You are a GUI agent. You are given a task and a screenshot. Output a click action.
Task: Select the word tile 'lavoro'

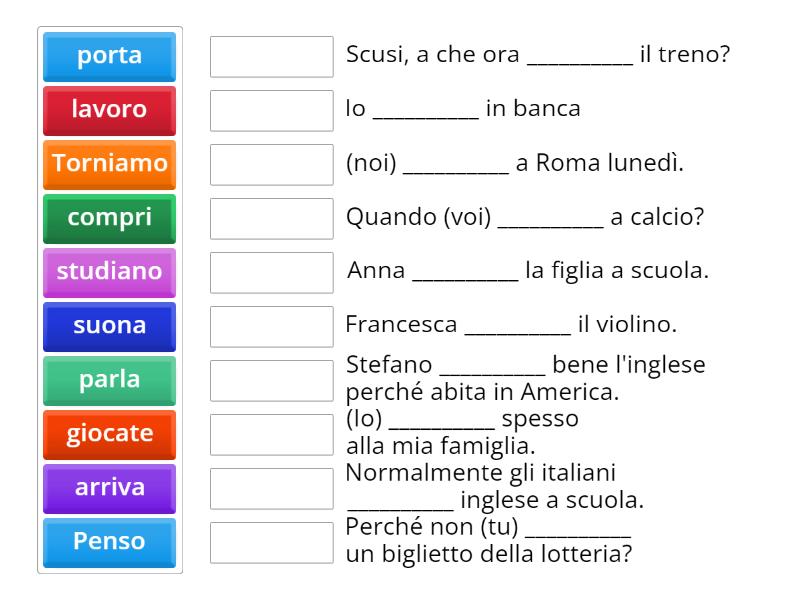pos(108,111)
